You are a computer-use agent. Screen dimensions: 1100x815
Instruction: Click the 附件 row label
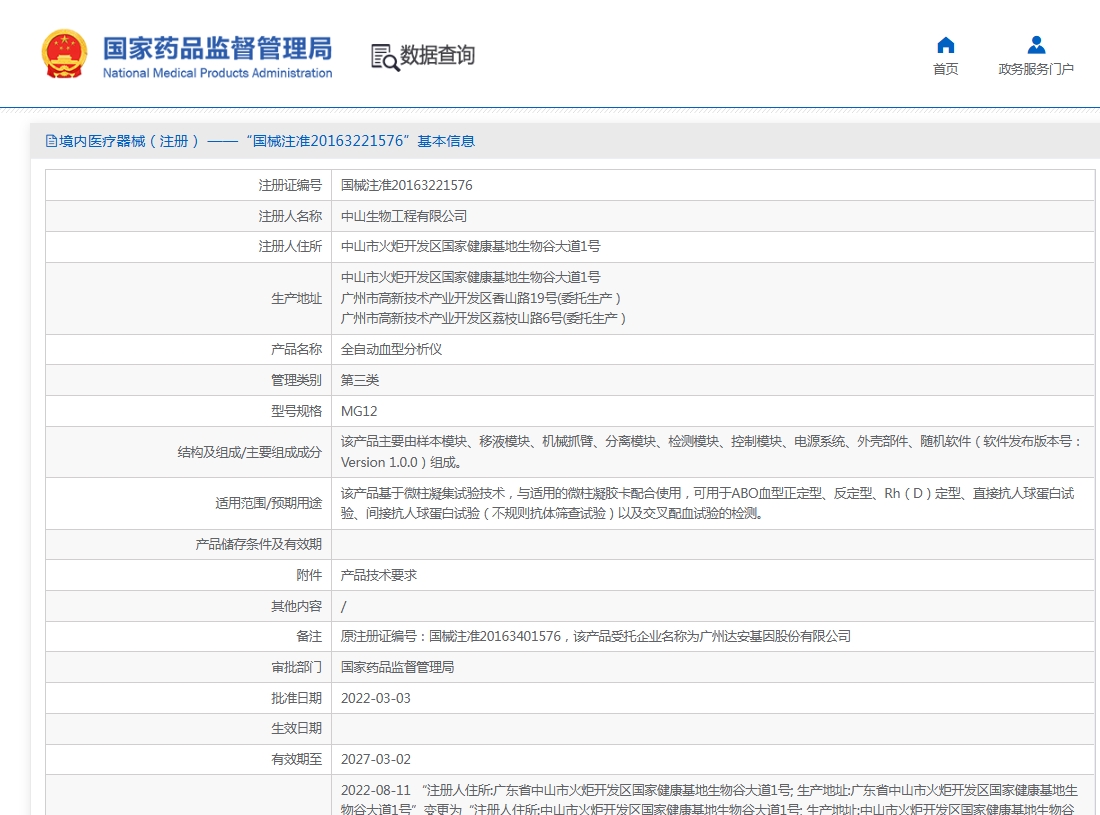click(309, 575)
